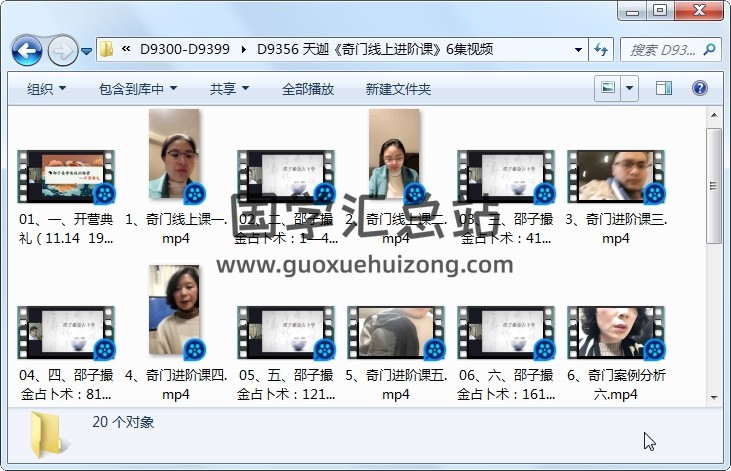Click the vertical scrollbar thumb
This screenshot has width=731, height=471.
pos(714,186)
